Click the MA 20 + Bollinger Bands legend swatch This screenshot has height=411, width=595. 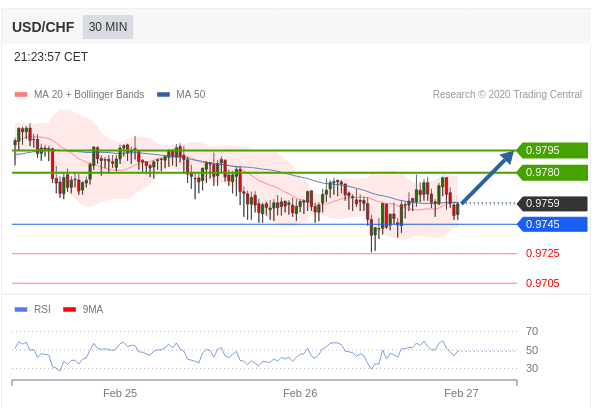point(21,94)
